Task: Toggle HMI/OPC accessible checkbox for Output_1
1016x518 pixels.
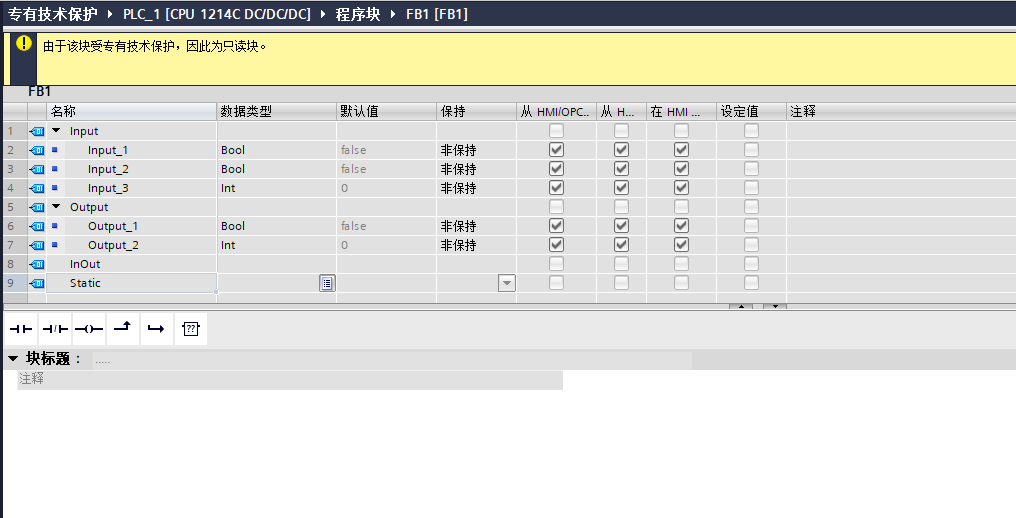Action: (x=556, y=226)
